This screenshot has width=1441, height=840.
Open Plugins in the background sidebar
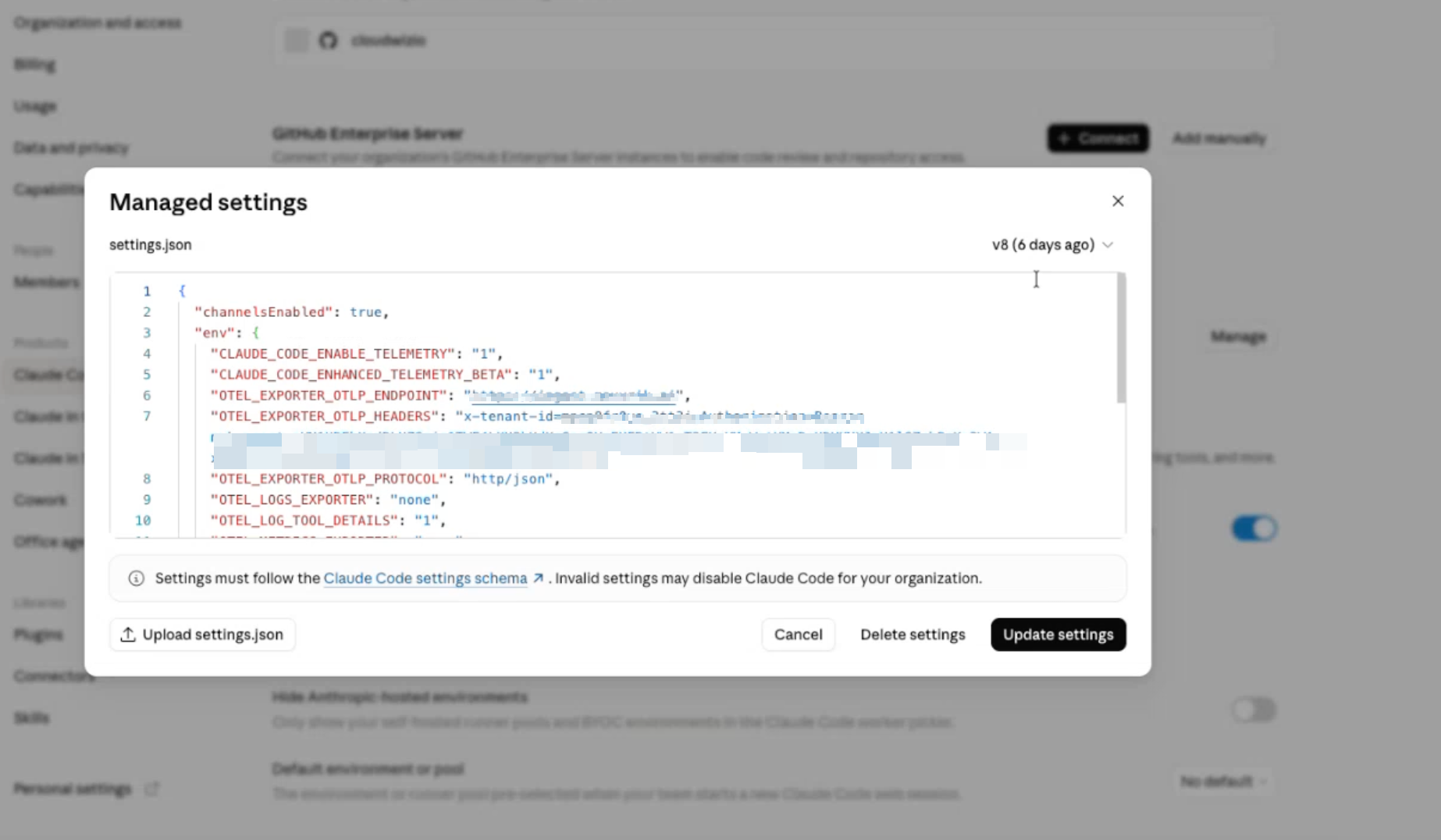[38, 635]
